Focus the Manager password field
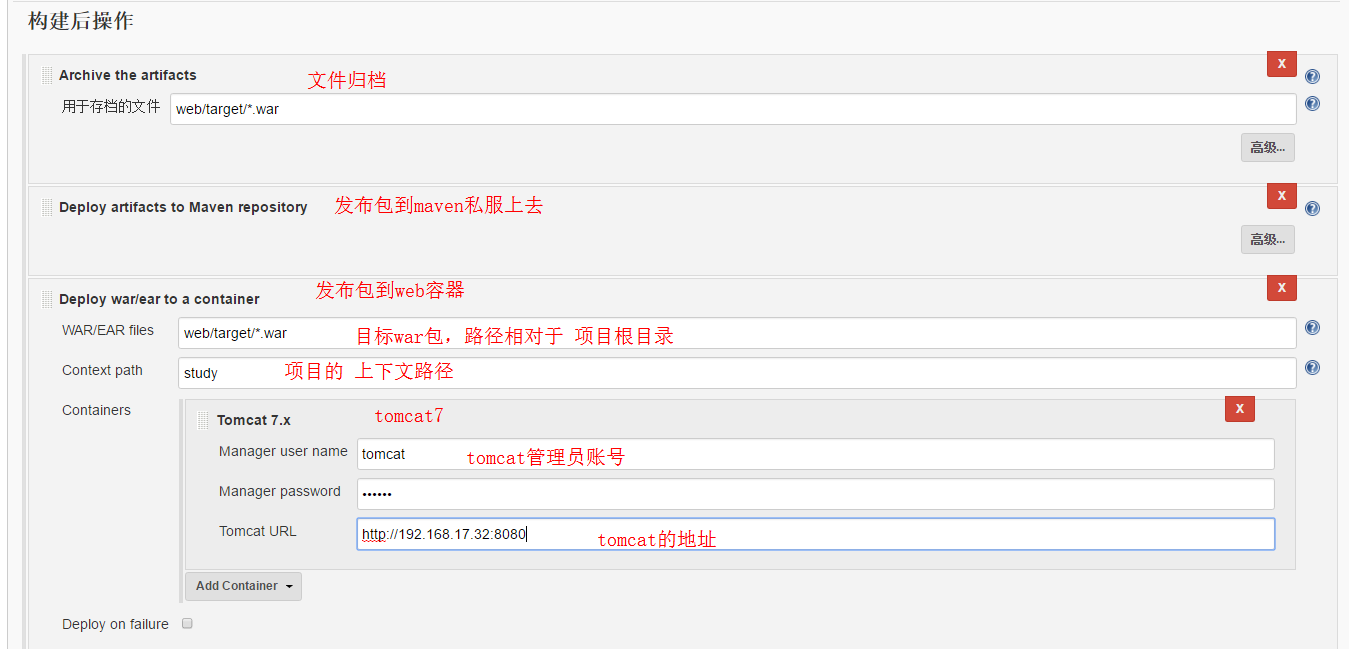1349x649 pixels. point(816,494)
